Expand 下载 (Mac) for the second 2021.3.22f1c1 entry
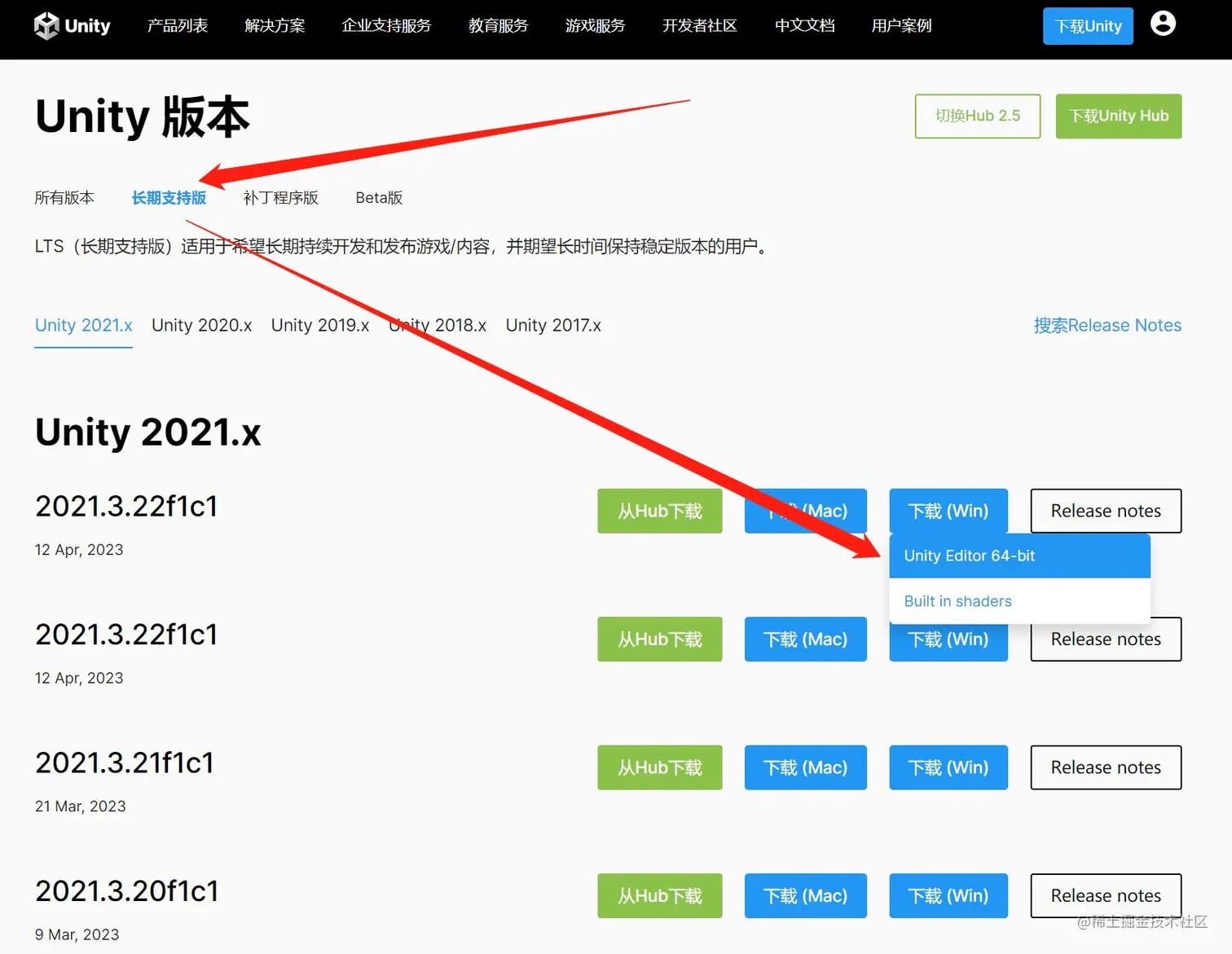1232x954 pixels. pos(806,640)
